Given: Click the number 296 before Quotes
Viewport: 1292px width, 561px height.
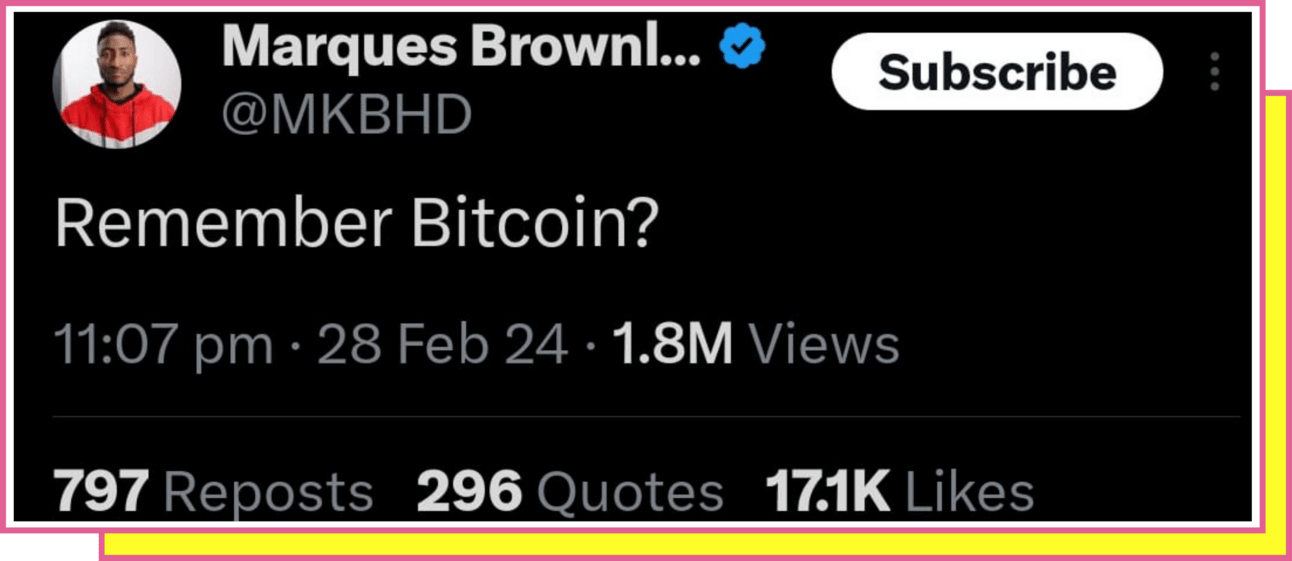Looking at the screenshot, I should click(x=470, y=492).
